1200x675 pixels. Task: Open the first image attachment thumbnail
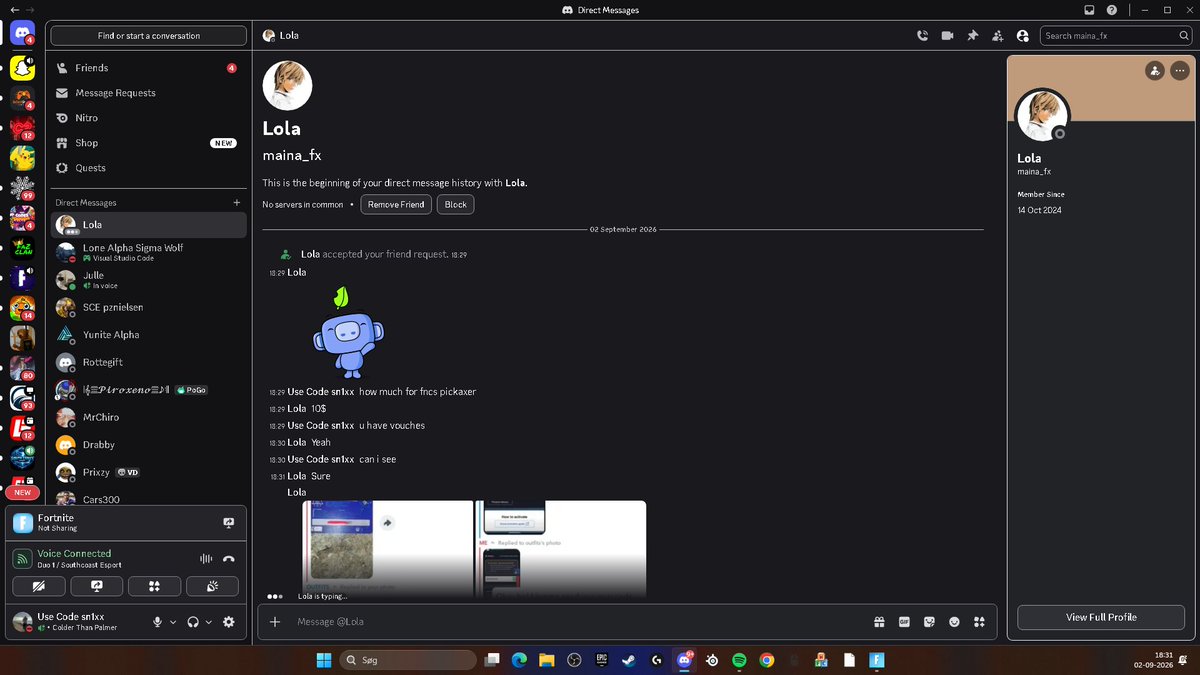[x=388, y=549]
